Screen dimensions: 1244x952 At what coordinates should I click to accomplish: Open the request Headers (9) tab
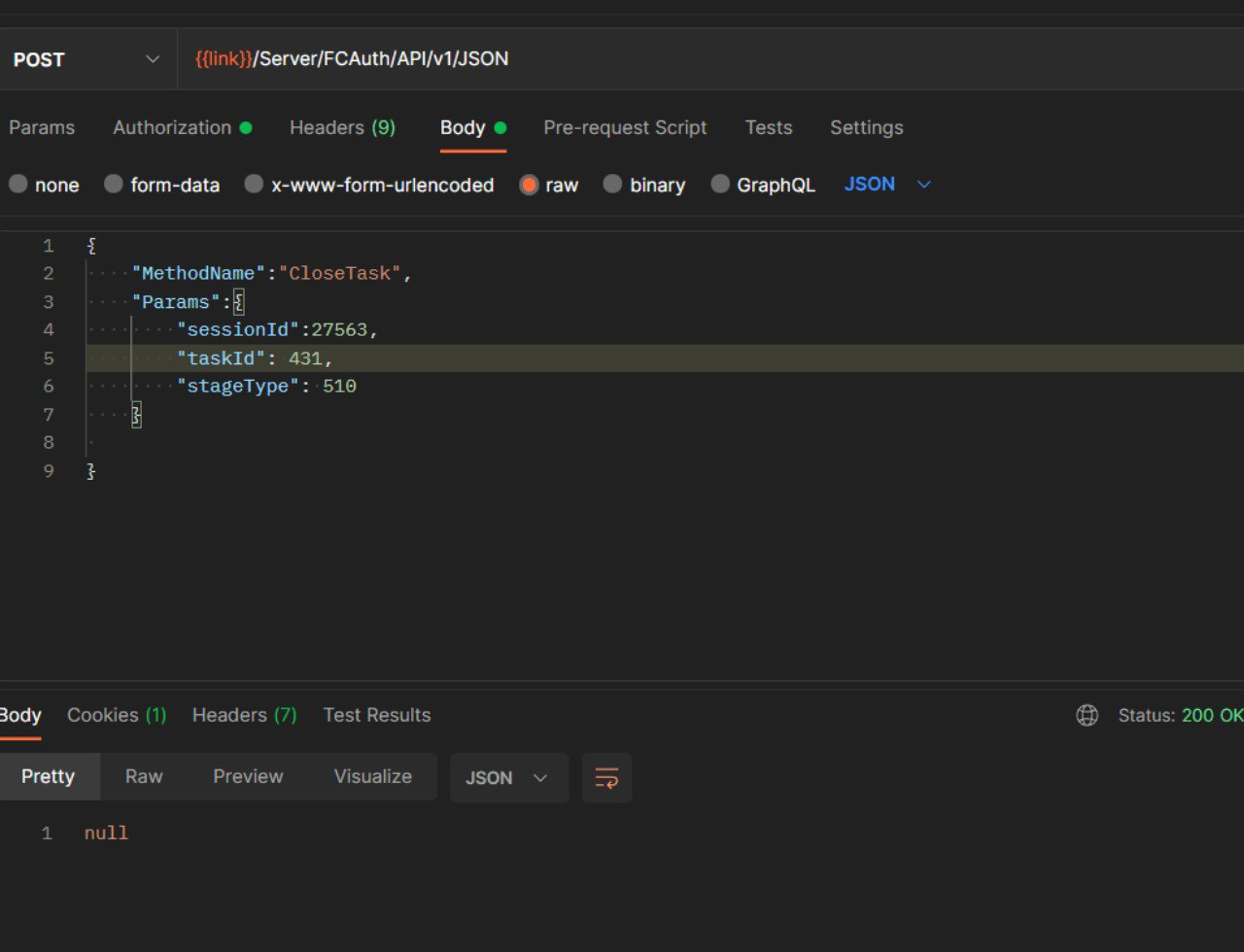pos(342,127)
